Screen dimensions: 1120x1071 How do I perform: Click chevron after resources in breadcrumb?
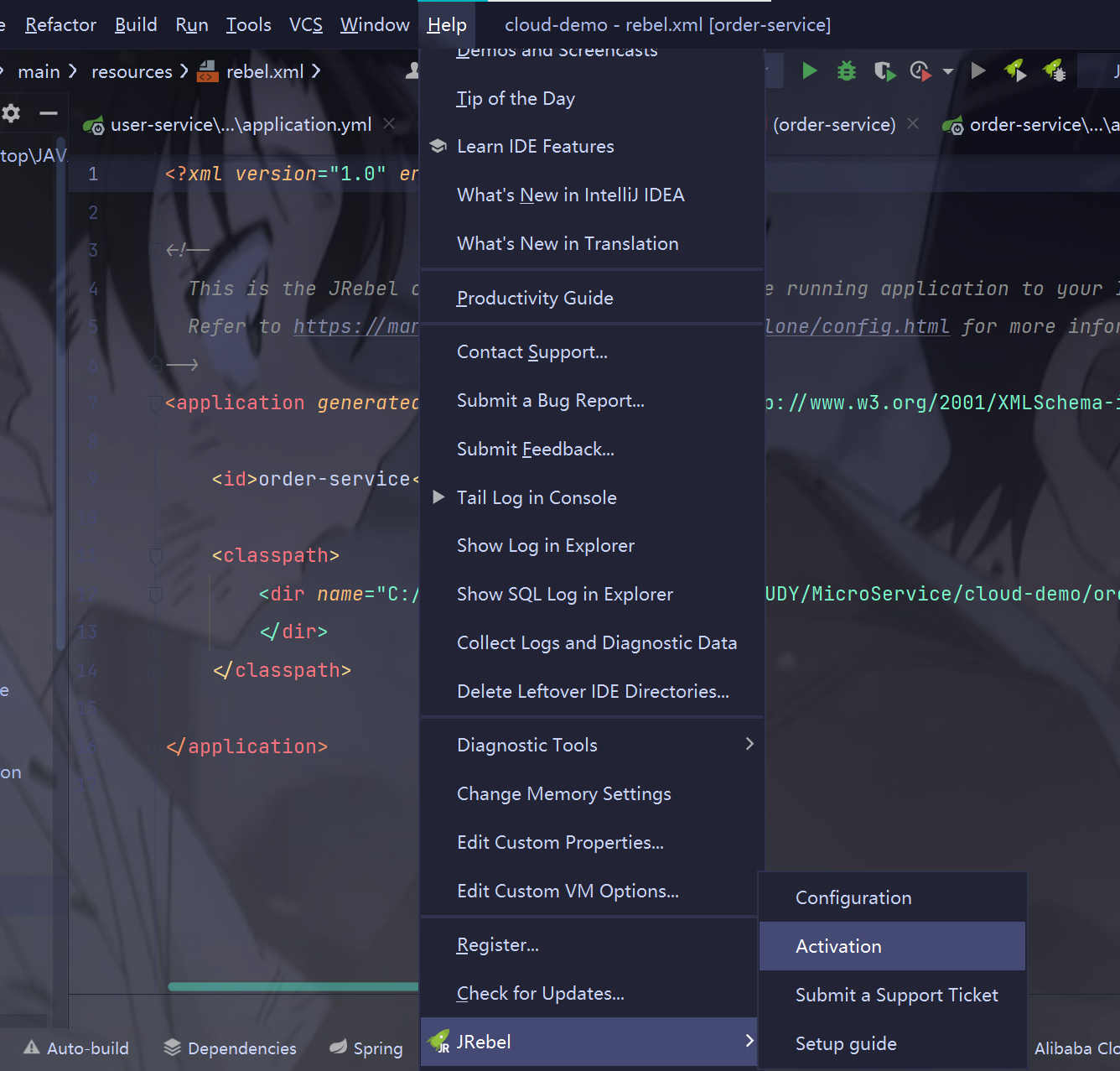[184, 71]
